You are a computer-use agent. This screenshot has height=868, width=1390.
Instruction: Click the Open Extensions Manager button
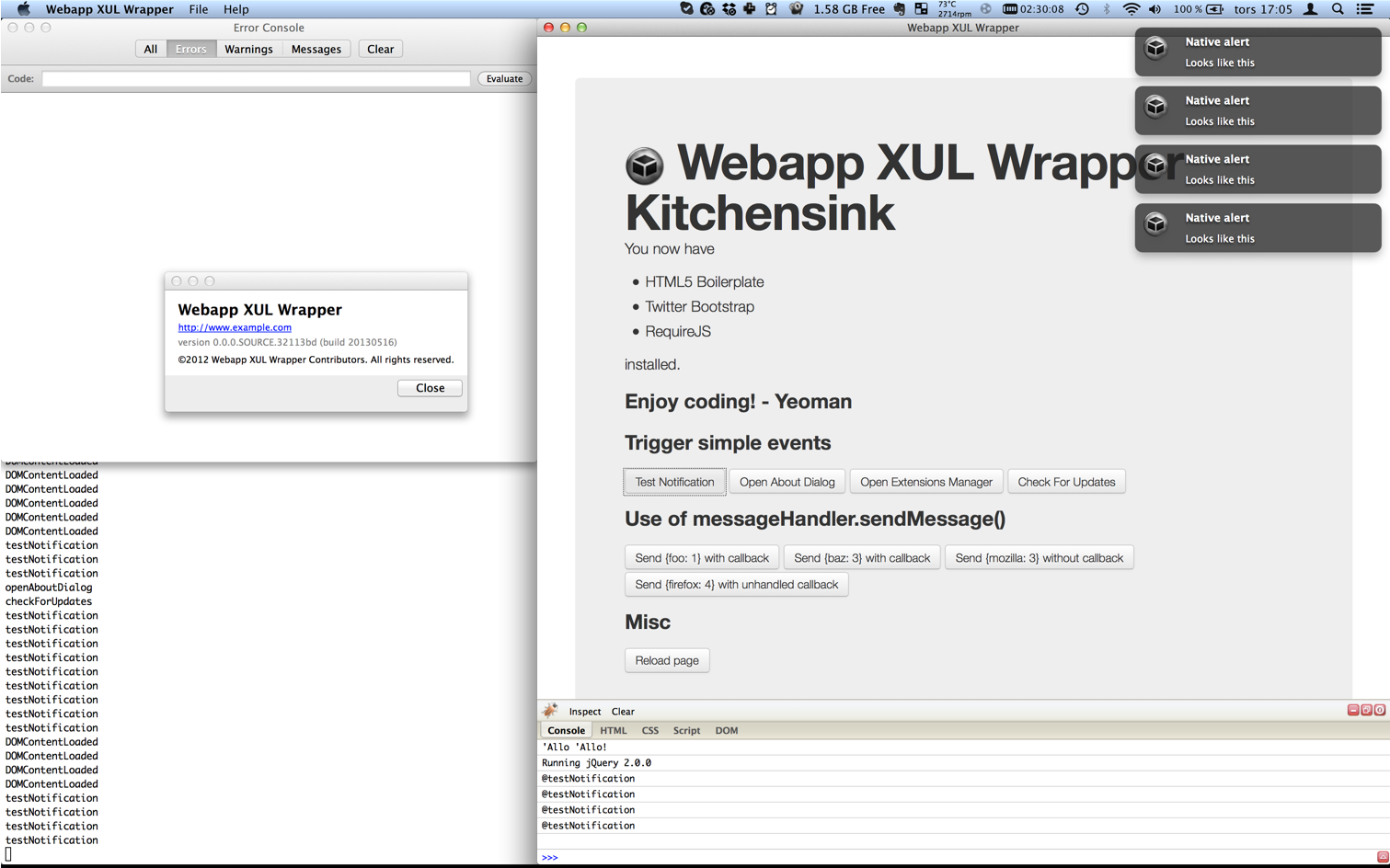pyautogui.click(x=926, y=482)
